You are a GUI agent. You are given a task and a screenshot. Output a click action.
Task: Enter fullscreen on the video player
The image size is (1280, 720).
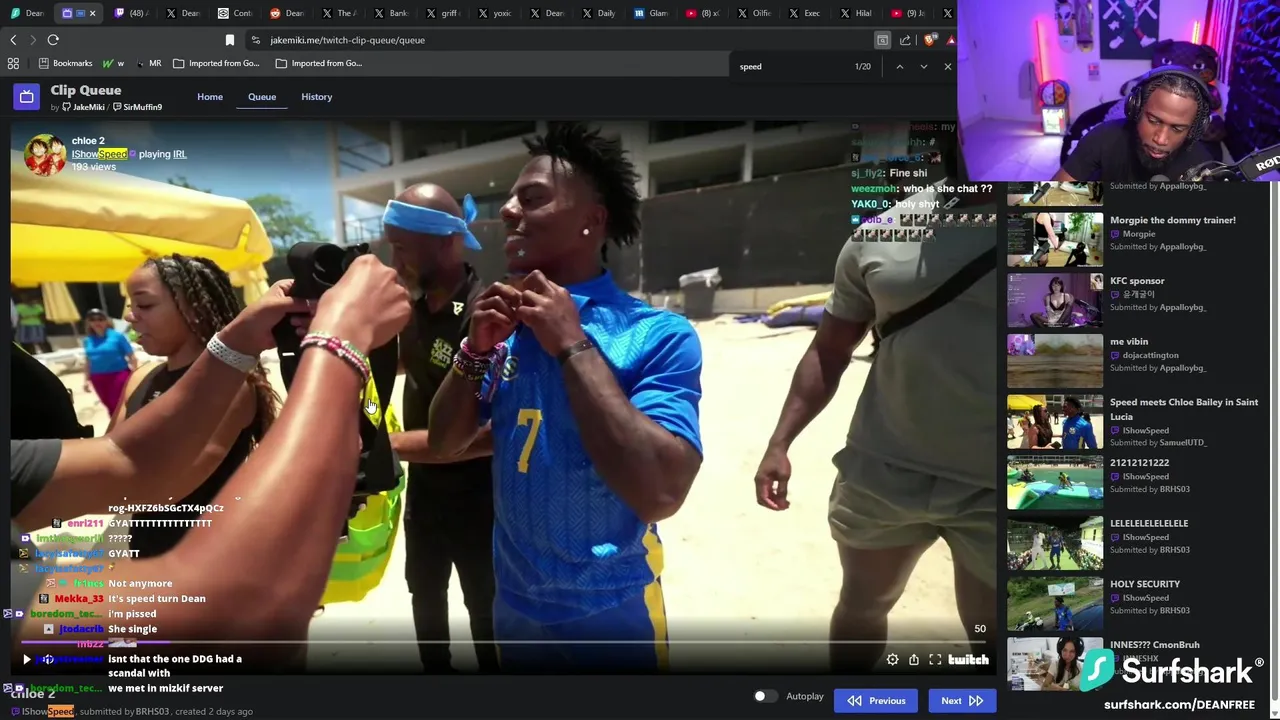pyautogui.click(x=935, y=660)
